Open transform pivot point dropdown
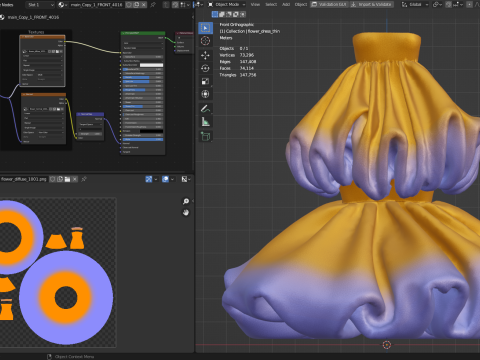The height and width of the screenshot is (360, 480). click(x=437, y=5)
